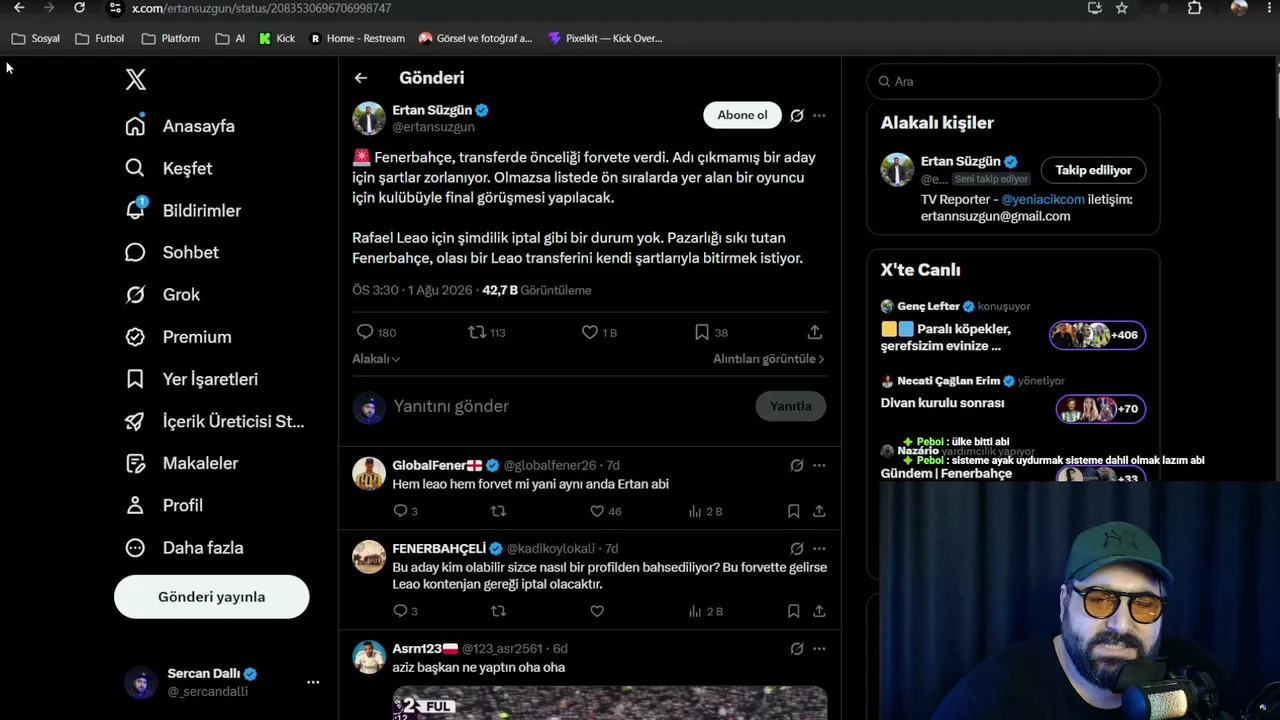Open İçerik Üreticisi studio rocket icon
This screenshot has height=720, width=1280.
pos(135,421)
